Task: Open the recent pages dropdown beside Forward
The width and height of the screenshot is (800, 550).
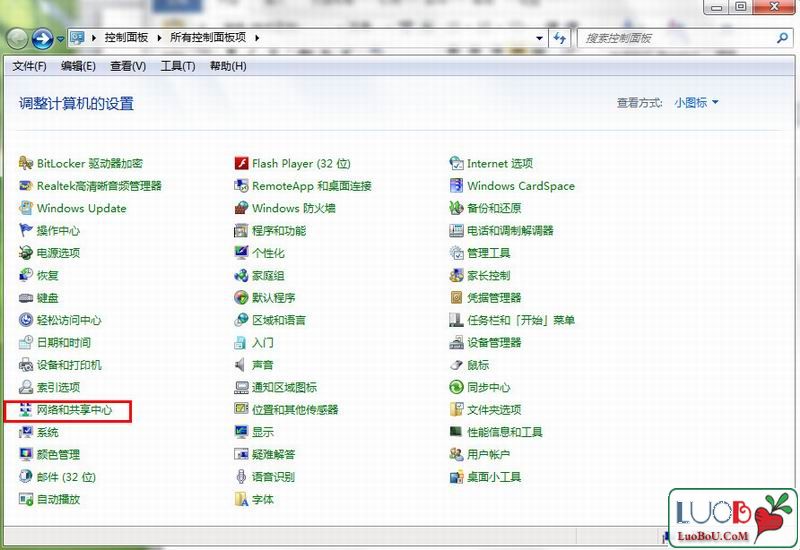Action: click(x=61, y=39)
